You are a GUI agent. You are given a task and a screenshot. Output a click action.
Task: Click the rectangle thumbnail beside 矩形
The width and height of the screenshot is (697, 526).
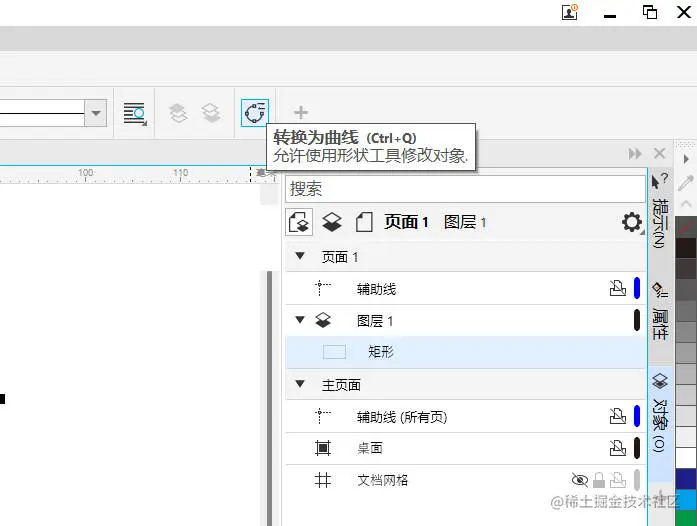(x=334, y=352)
